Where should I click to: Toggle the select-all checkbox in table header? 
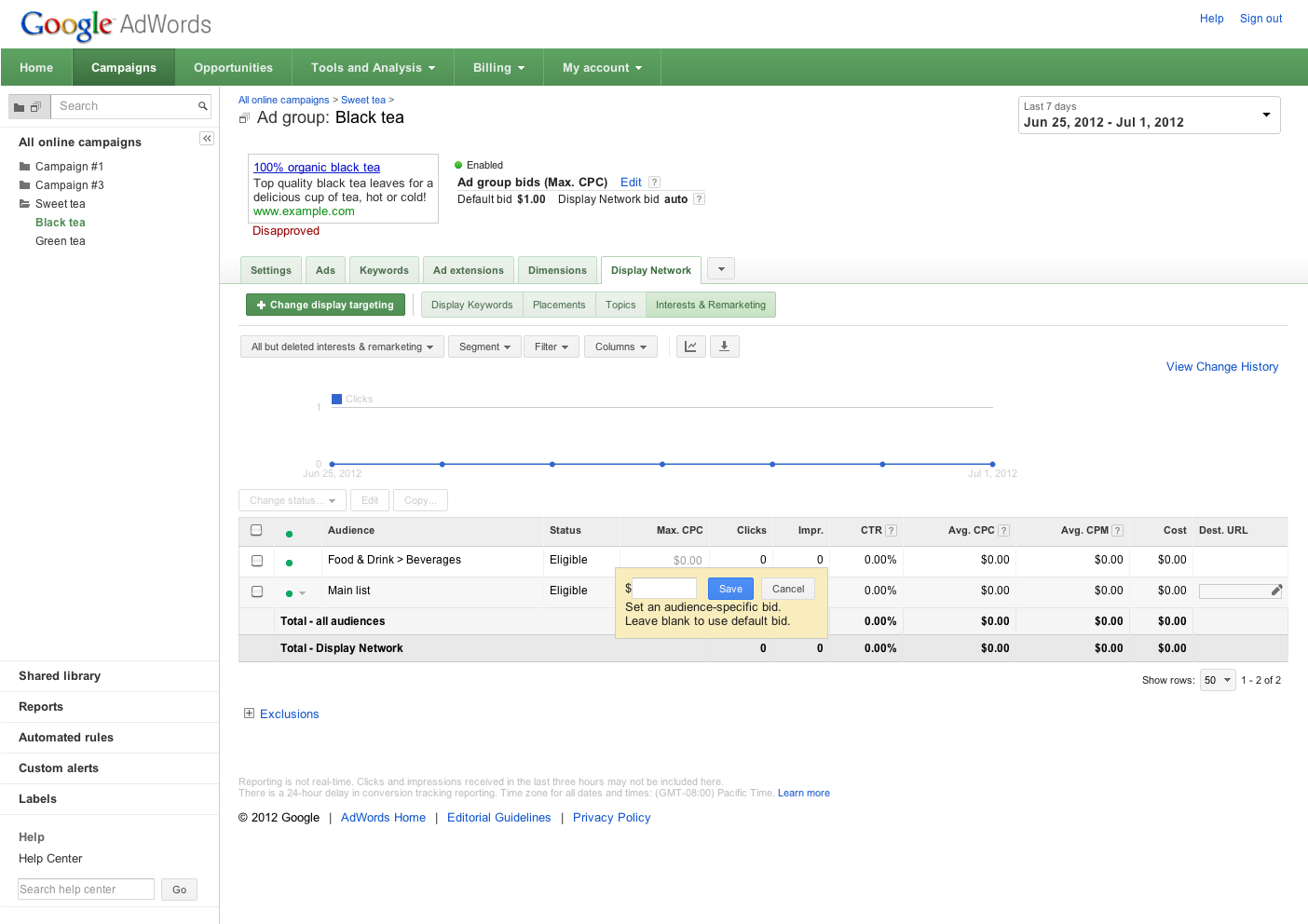(x=256, y=530)
